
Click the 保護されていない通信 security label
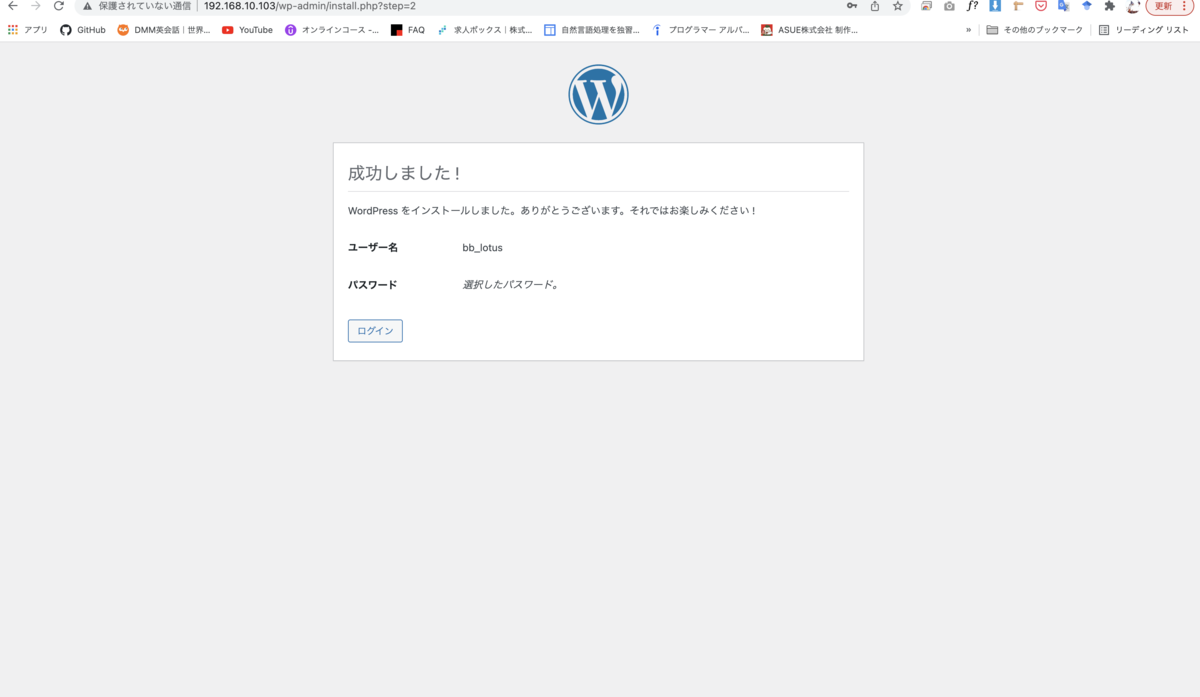pyautogui.click(x=144, y=6)
